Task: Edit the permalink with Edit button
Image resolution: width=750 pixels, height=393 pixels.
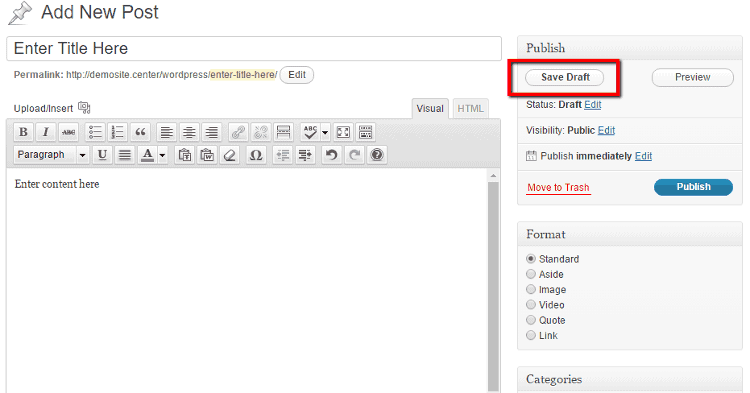Action: tap(297, 75)
